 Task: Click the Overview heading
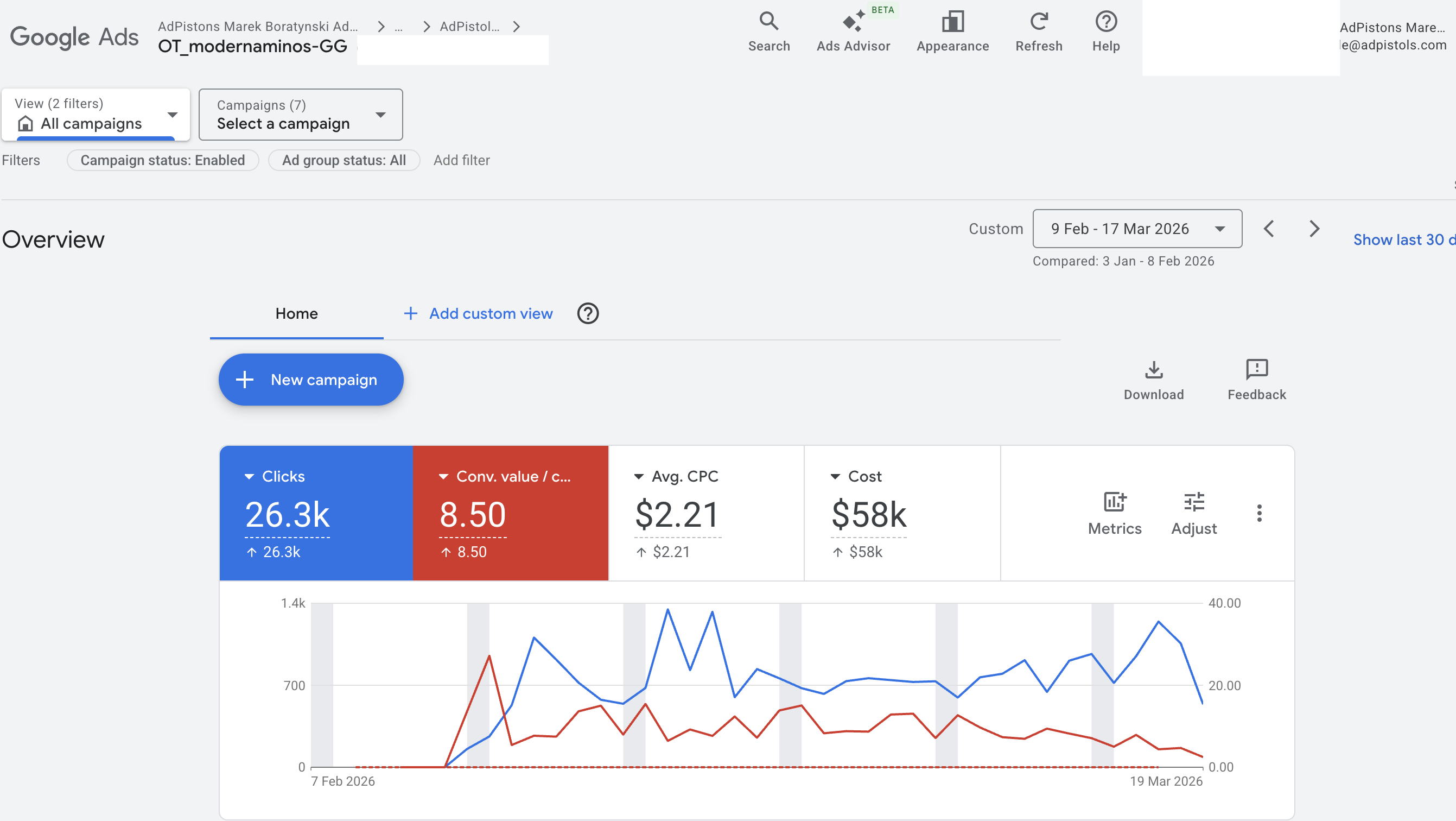(x=53, y=240)
